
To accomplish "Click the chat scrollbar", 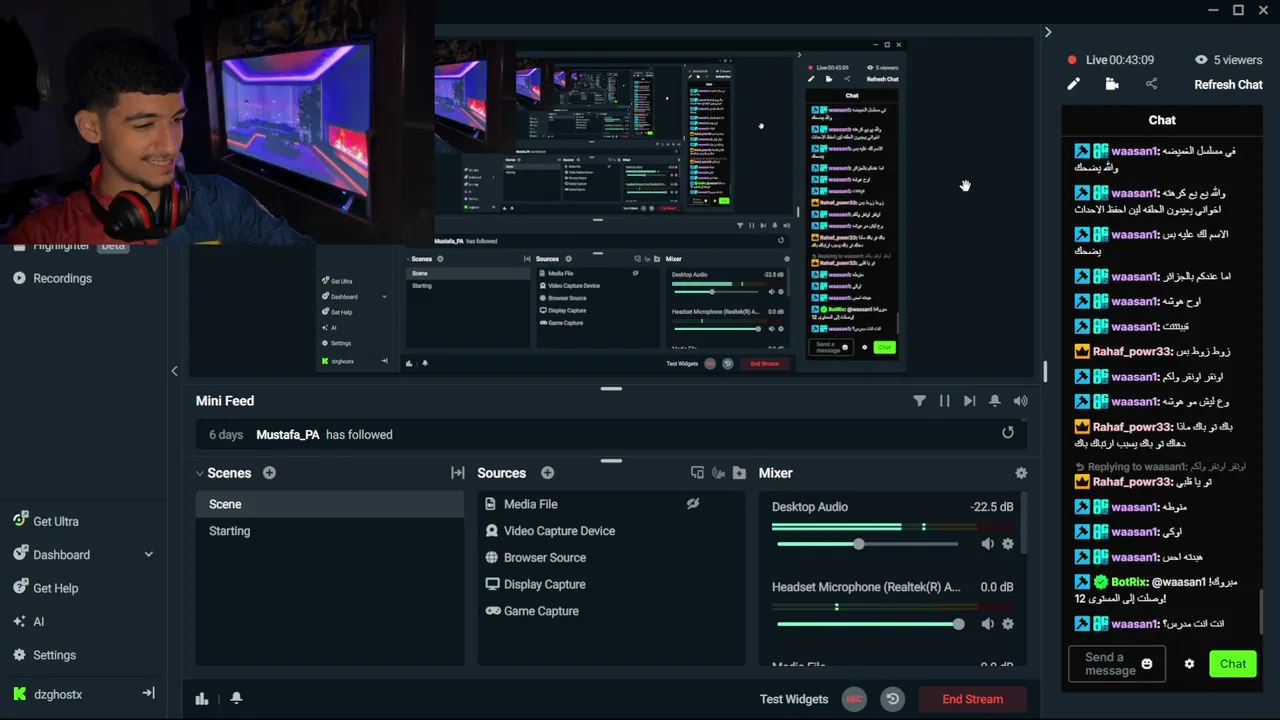I will (1262, 610).
